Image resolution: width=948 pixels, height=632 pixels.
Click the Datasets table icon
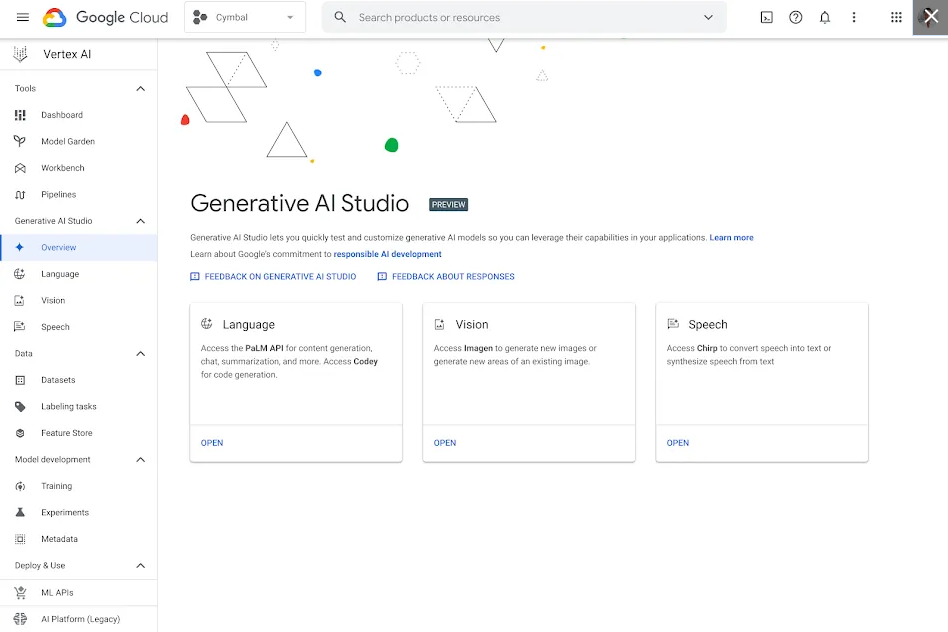pyautogui.click(x=20, y=380)
